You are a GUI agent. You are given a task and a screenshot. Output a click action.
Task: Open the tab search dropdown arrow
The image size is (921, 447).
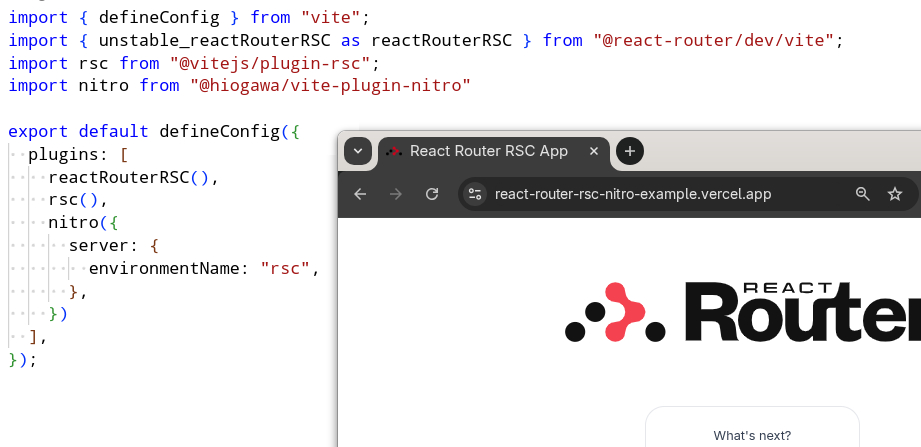pyautogui.click(x=357, y=151)
